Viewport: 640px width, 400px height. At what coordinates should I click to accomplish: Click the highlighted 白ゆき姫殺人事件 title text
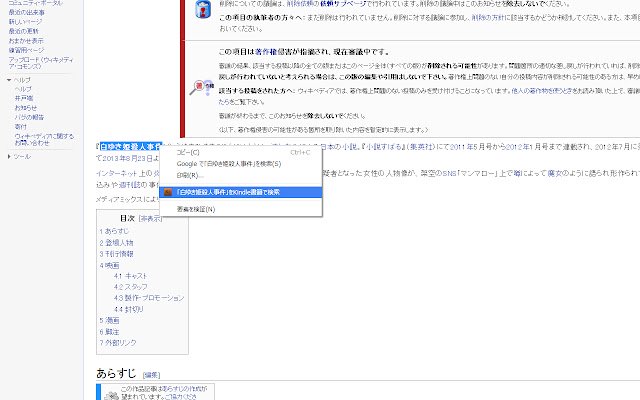pyautogui.click(x=131, y=147)
